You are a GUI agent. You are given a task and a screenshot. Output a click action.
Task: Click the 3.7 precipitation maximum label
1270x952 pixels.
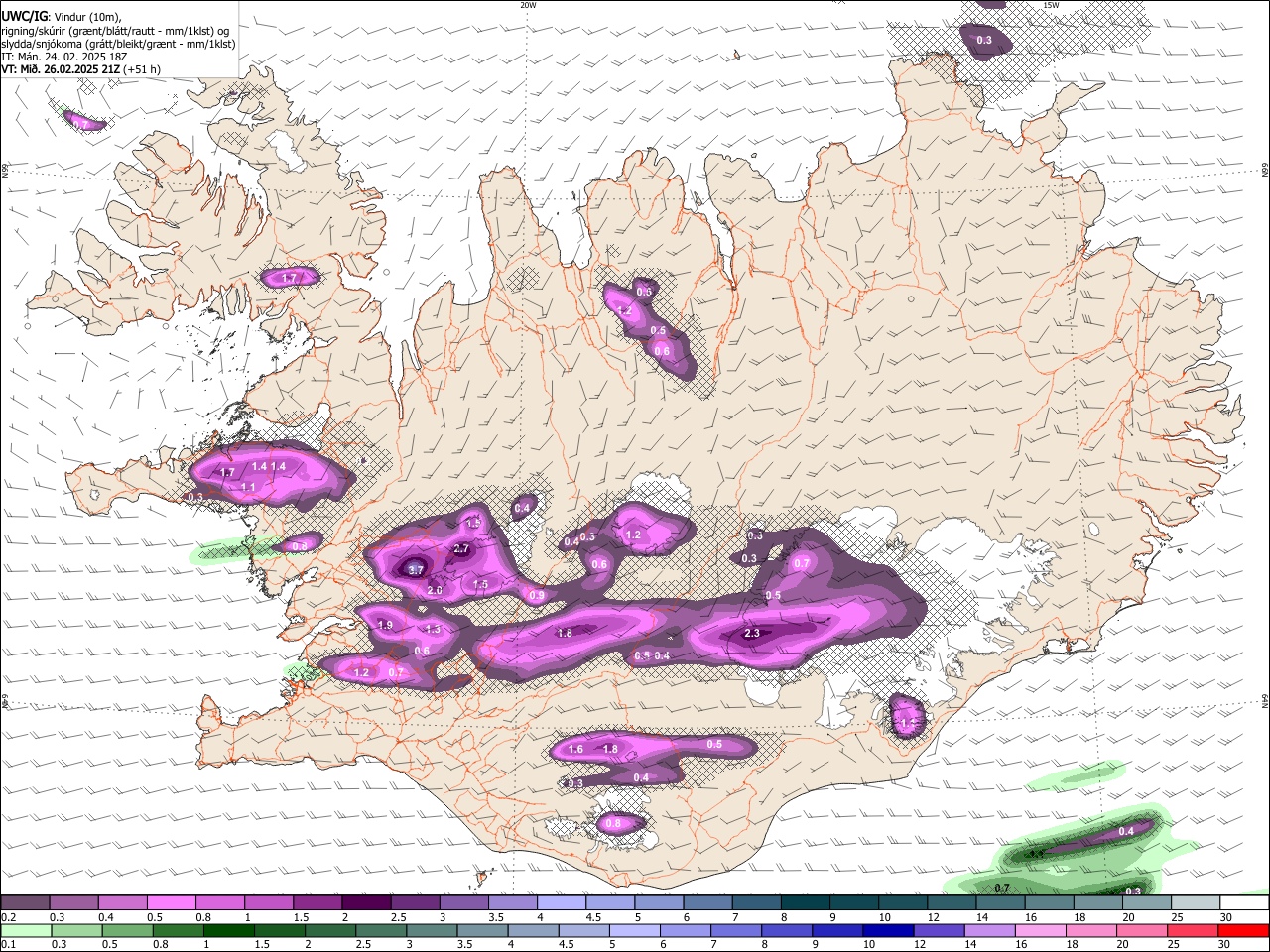(416, 570)
